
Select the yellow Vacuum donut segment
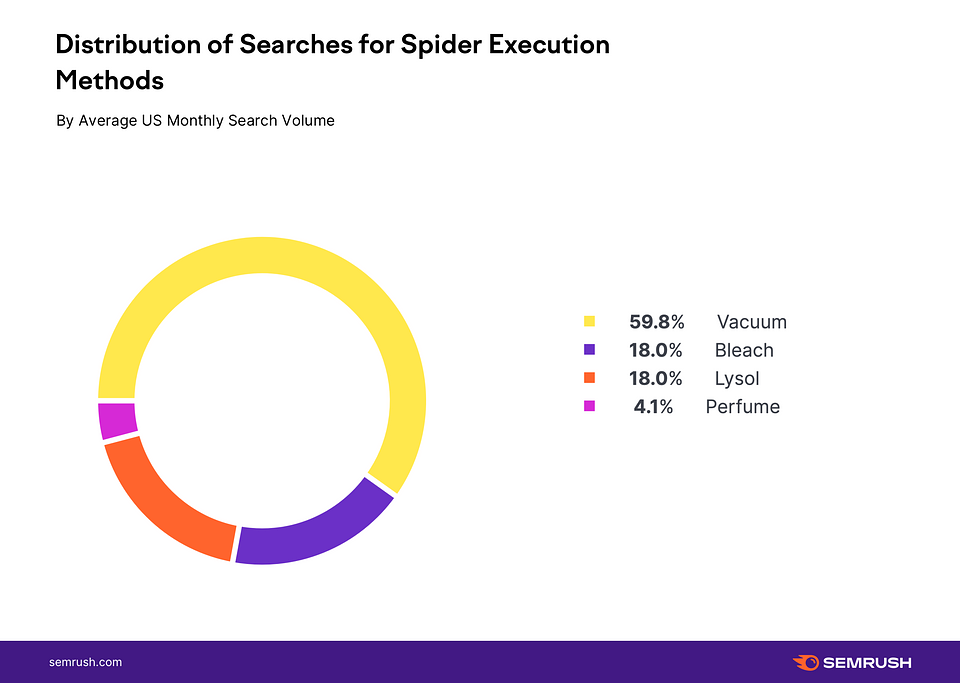(300, 262)
